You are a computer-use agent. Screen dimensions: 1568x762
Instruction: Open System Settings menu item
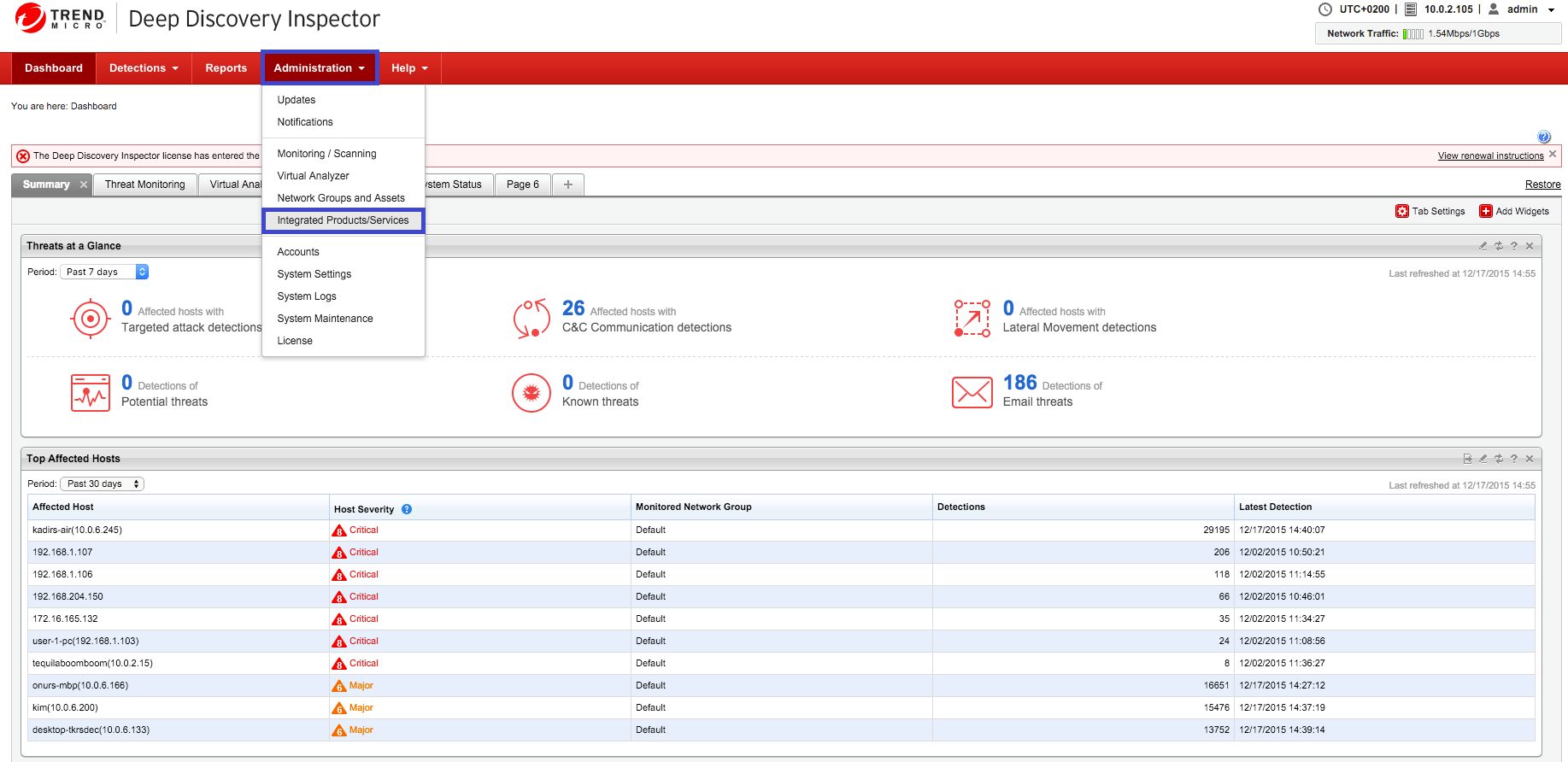click(314, 274)
